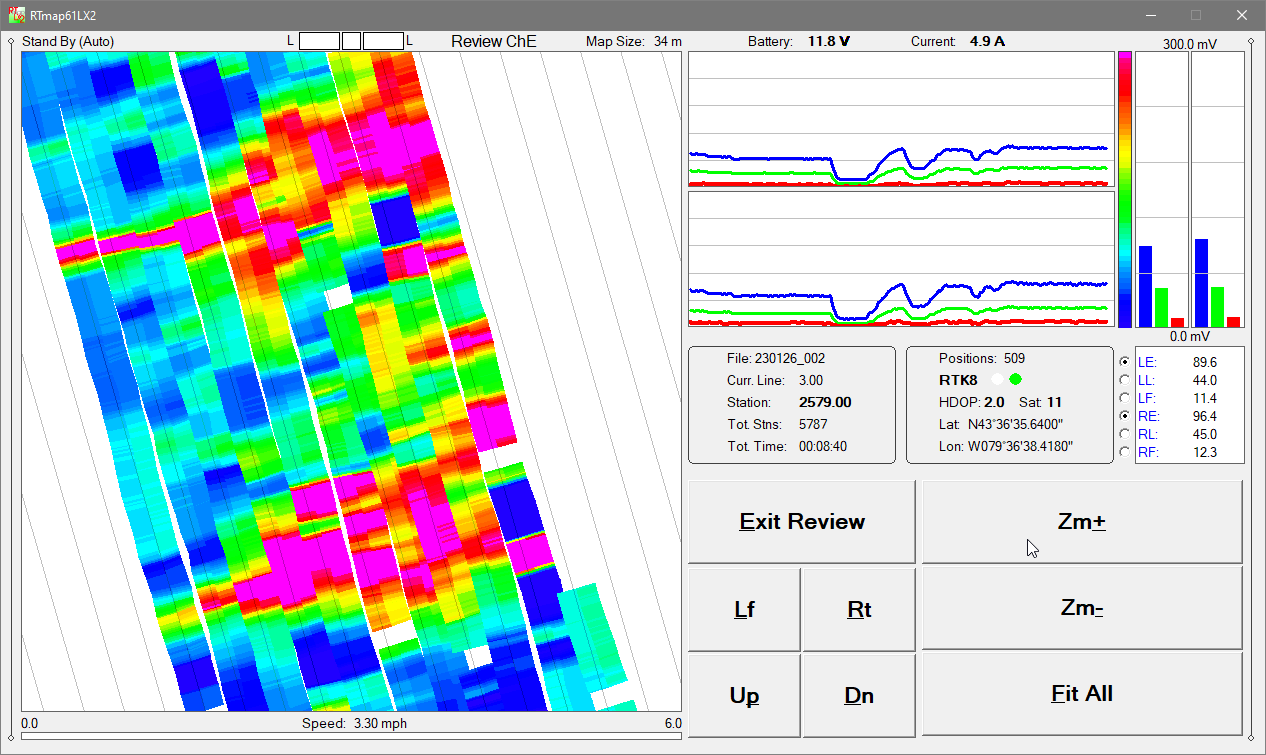Pan the map left with Lf

click(x=744, y=610)
